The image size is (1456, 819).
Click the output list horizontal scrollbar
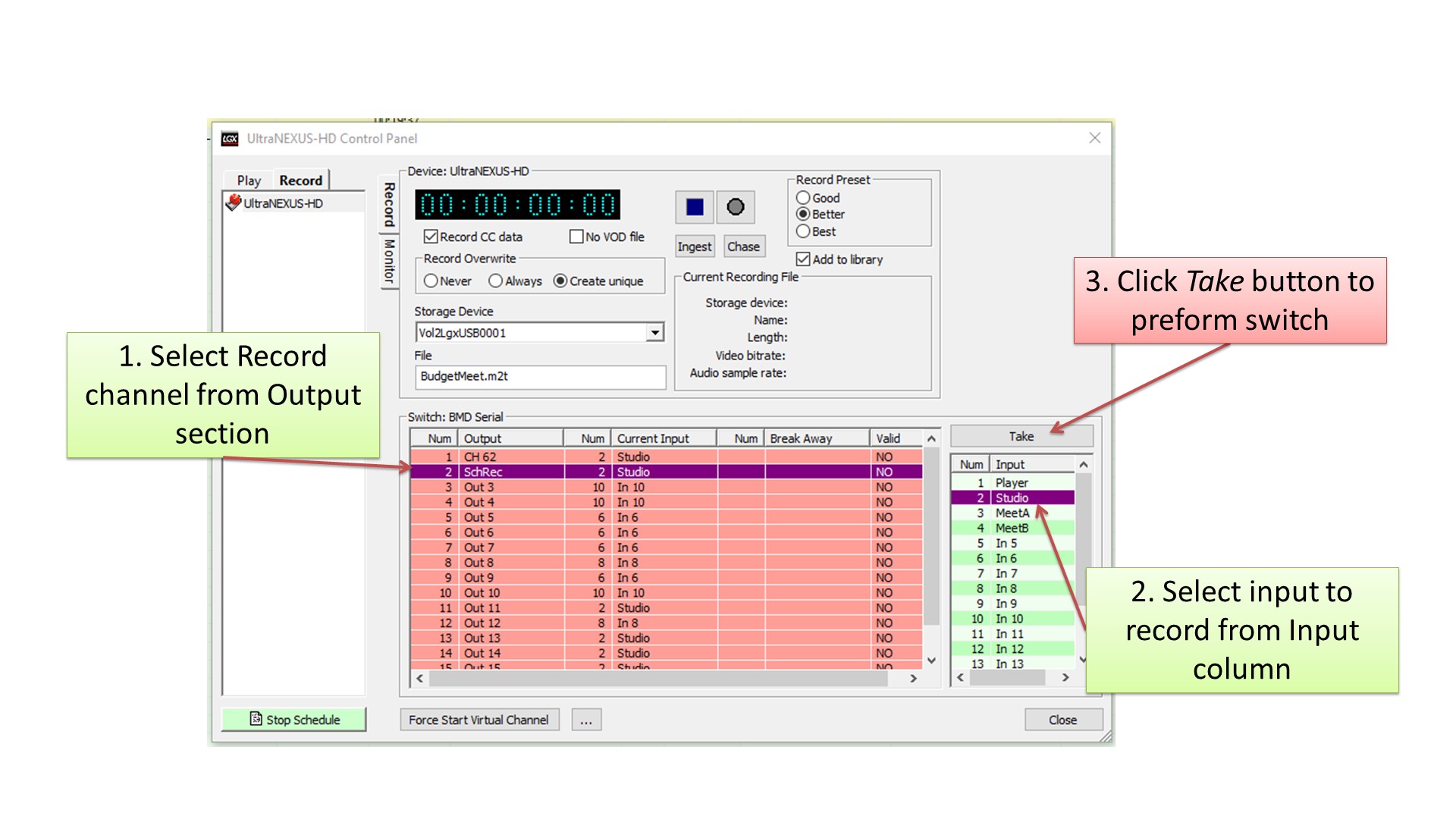click(x=658, y=679)
